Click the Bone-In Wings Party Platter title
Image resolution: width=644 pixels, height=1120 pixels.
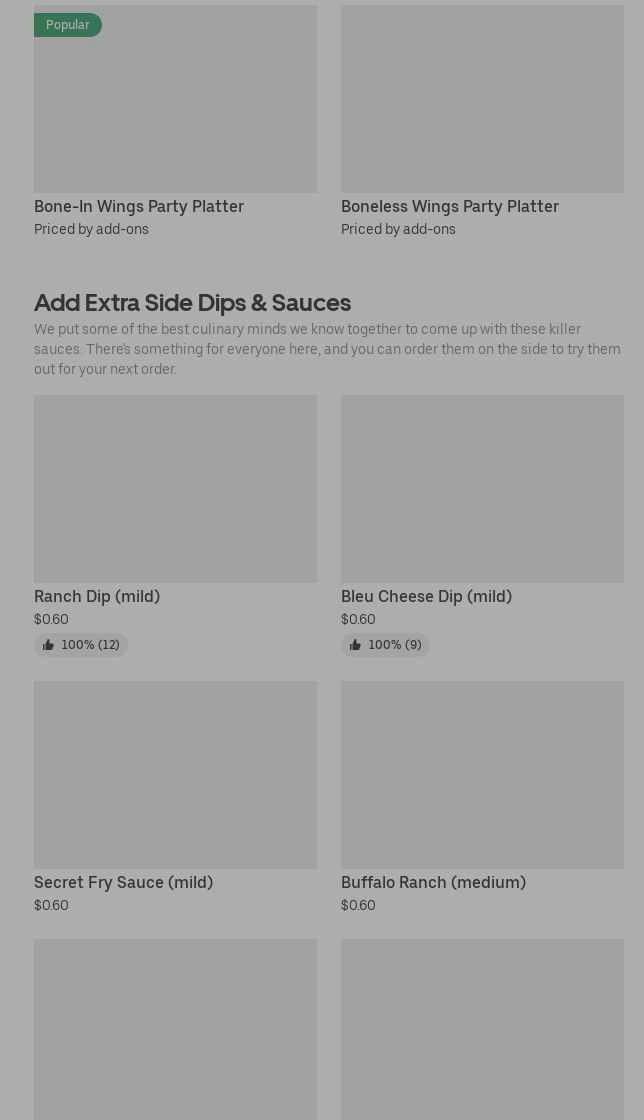[139, 206]
